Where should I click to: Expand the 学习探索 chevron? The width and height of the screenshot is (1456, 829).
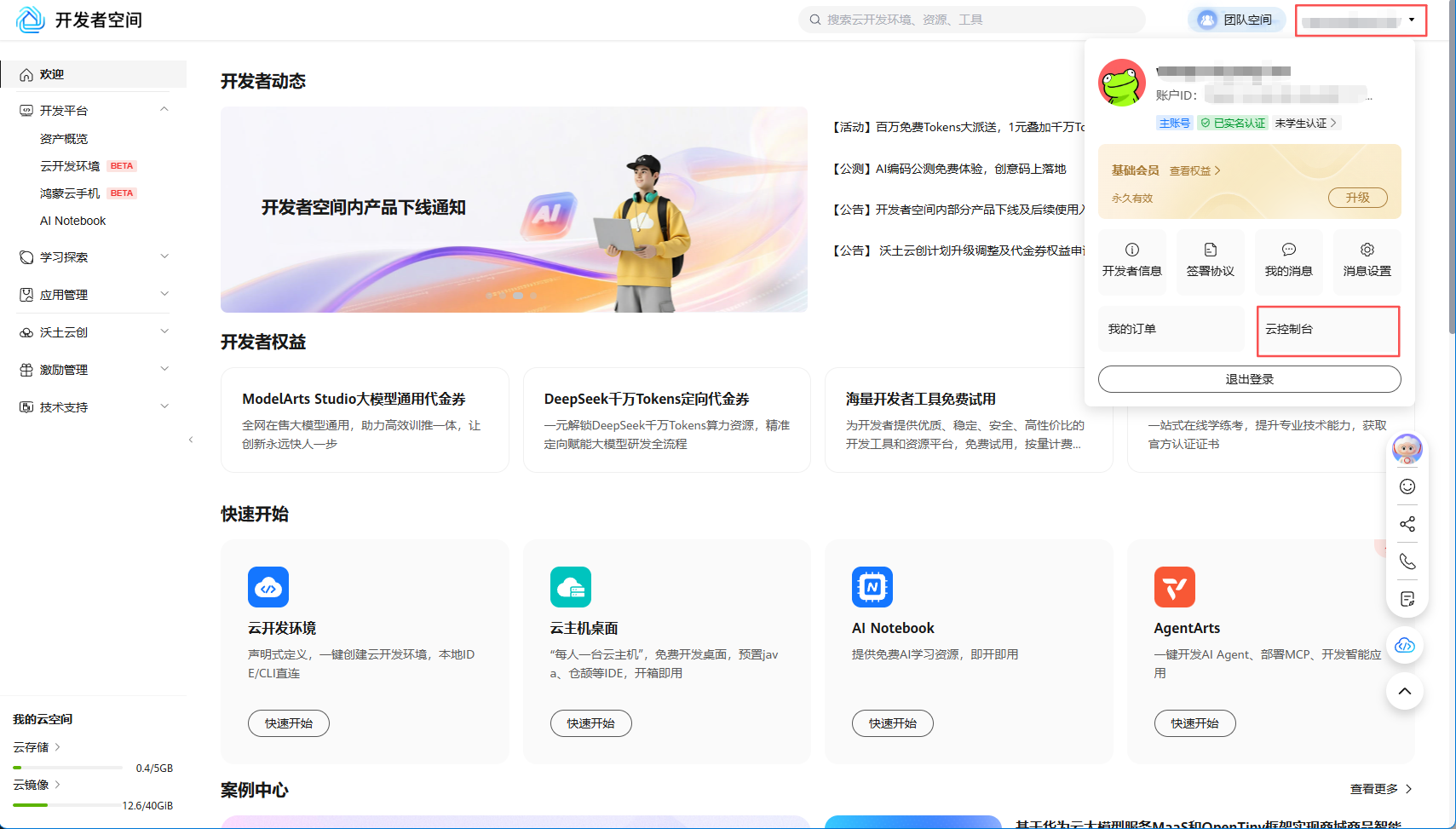point(164,256)
